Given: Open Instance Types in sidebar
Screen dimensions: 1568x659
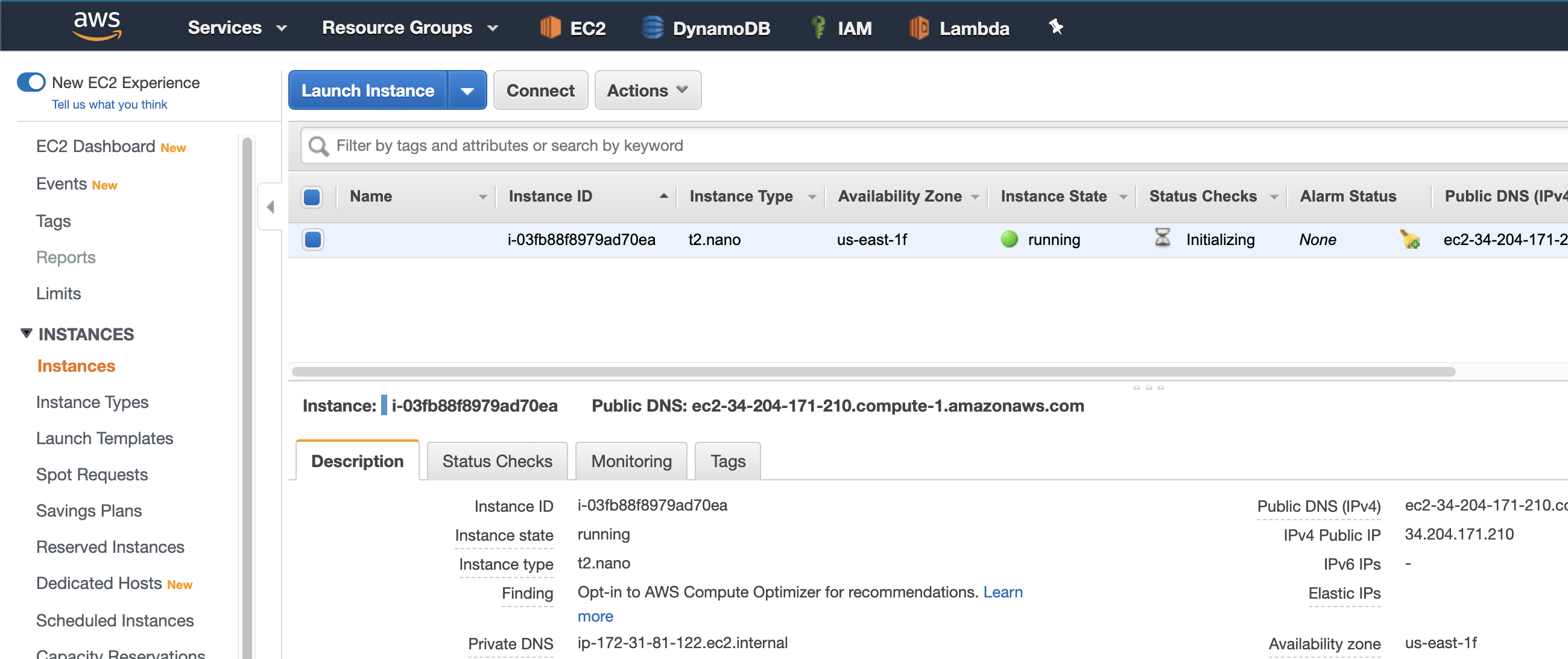Looking at the screenshot, I should 92,402.
